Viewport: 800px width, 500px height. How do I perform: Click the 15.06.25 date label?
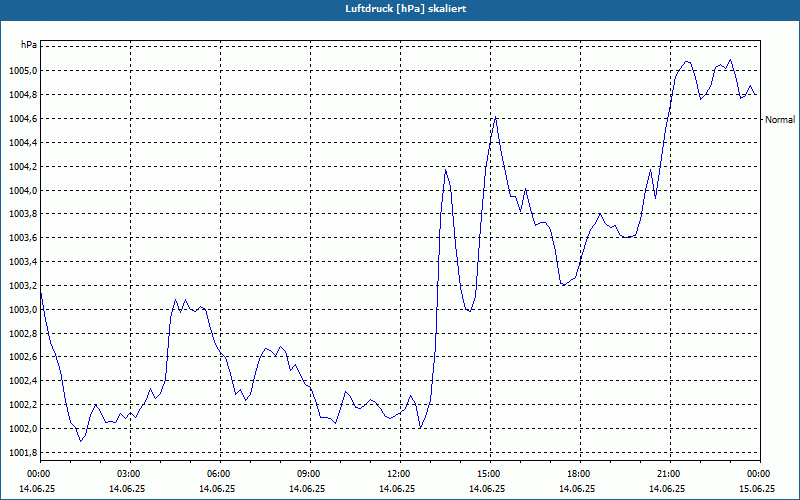[758, 488]
